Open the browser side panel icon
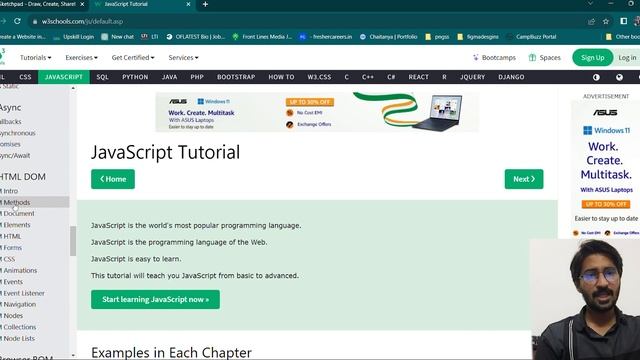 coord(623,21)
